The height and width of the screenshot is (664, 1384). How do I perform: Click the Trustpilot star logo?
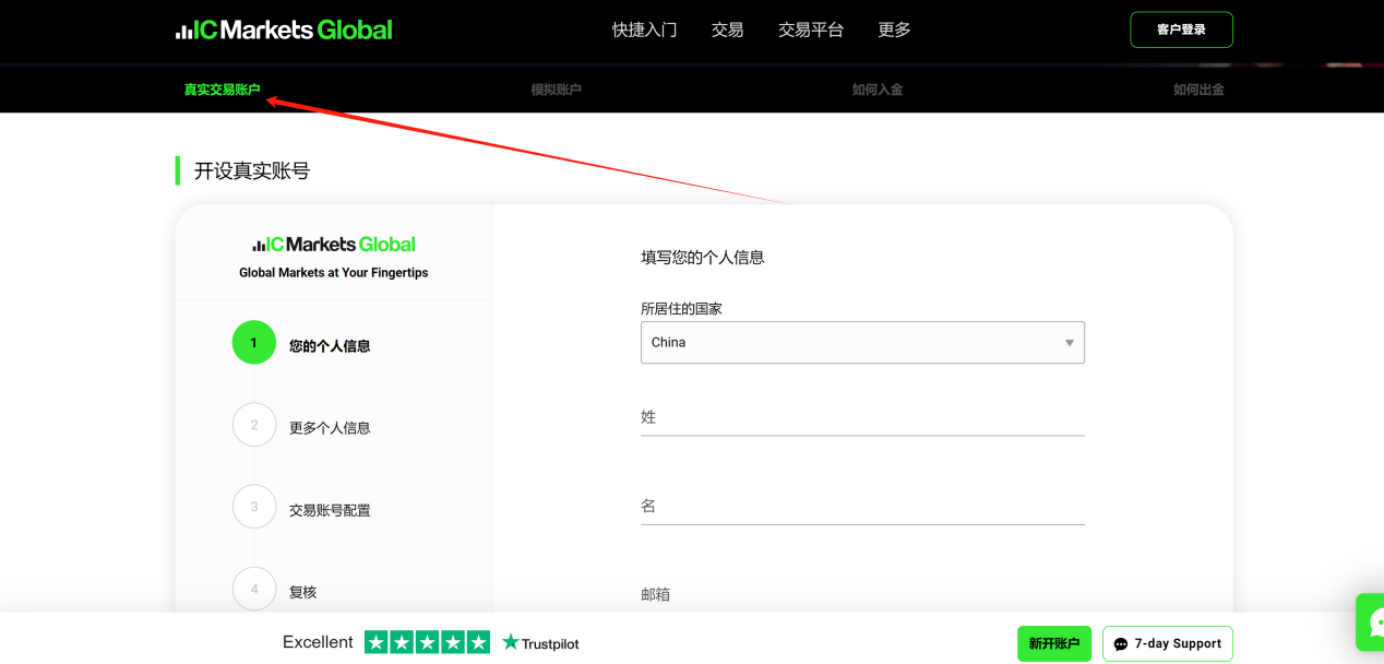(x=540, y=643)
